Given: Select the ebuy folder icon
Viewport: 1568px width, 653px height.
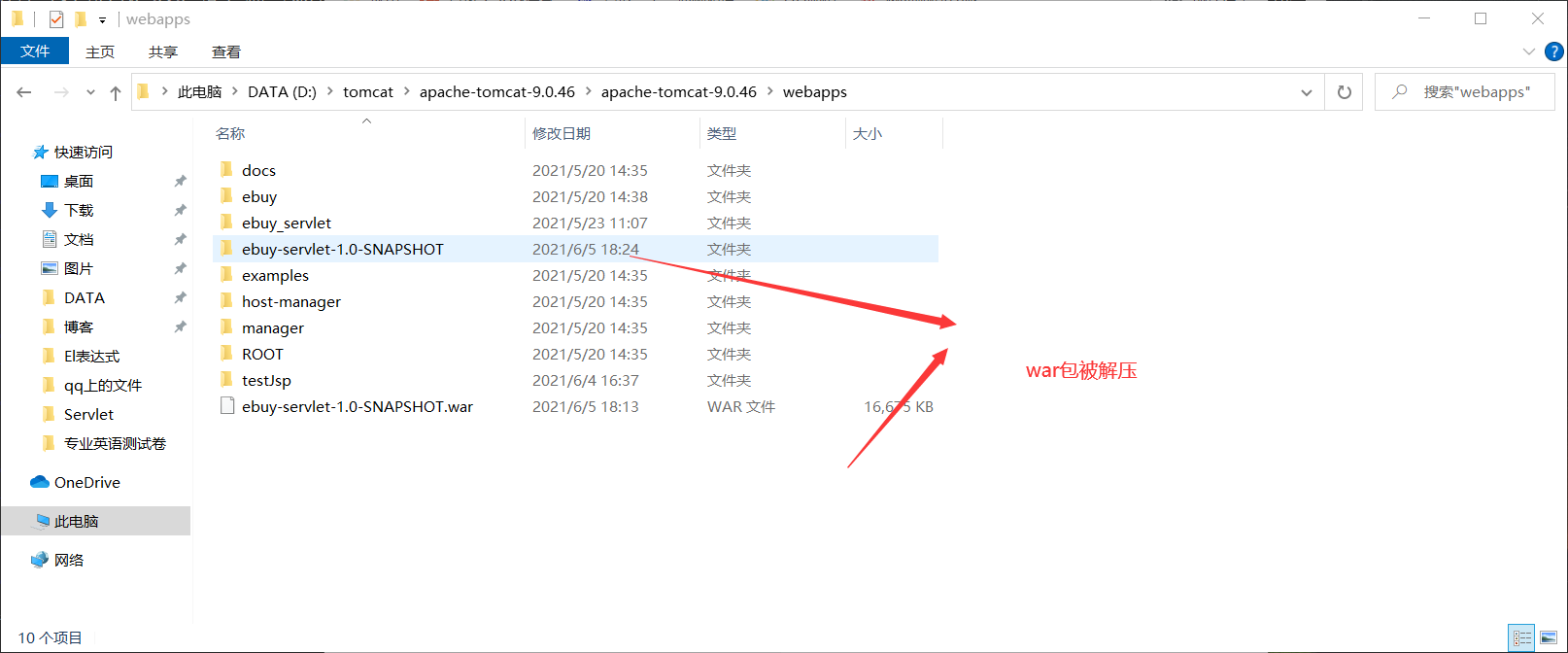Looking at the screenshot, I should click(x=226, y=195).
